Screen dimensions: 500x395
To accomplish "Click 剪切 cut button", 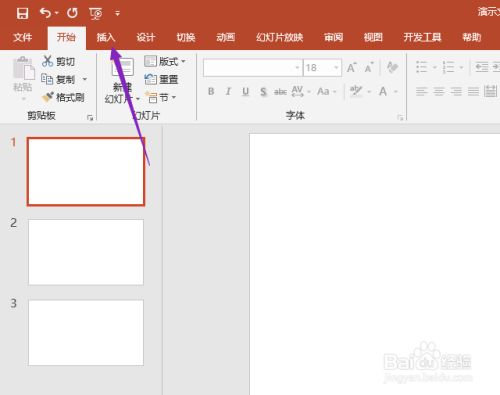I will 58,61.
